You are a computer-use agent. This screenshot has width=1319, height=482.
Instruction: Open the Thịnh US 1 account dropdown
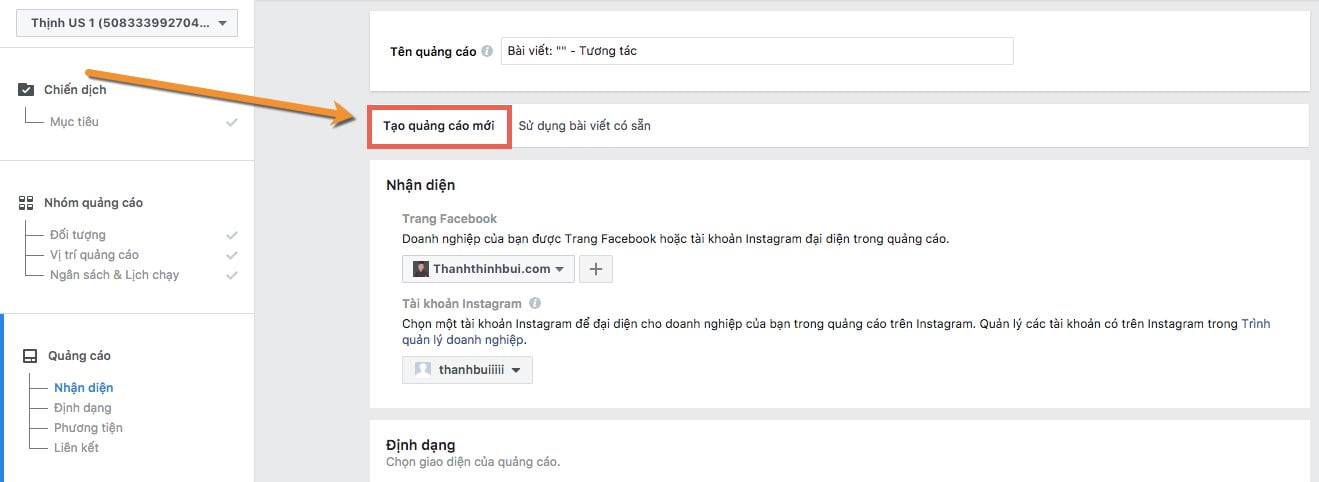[x=127, y=23]
